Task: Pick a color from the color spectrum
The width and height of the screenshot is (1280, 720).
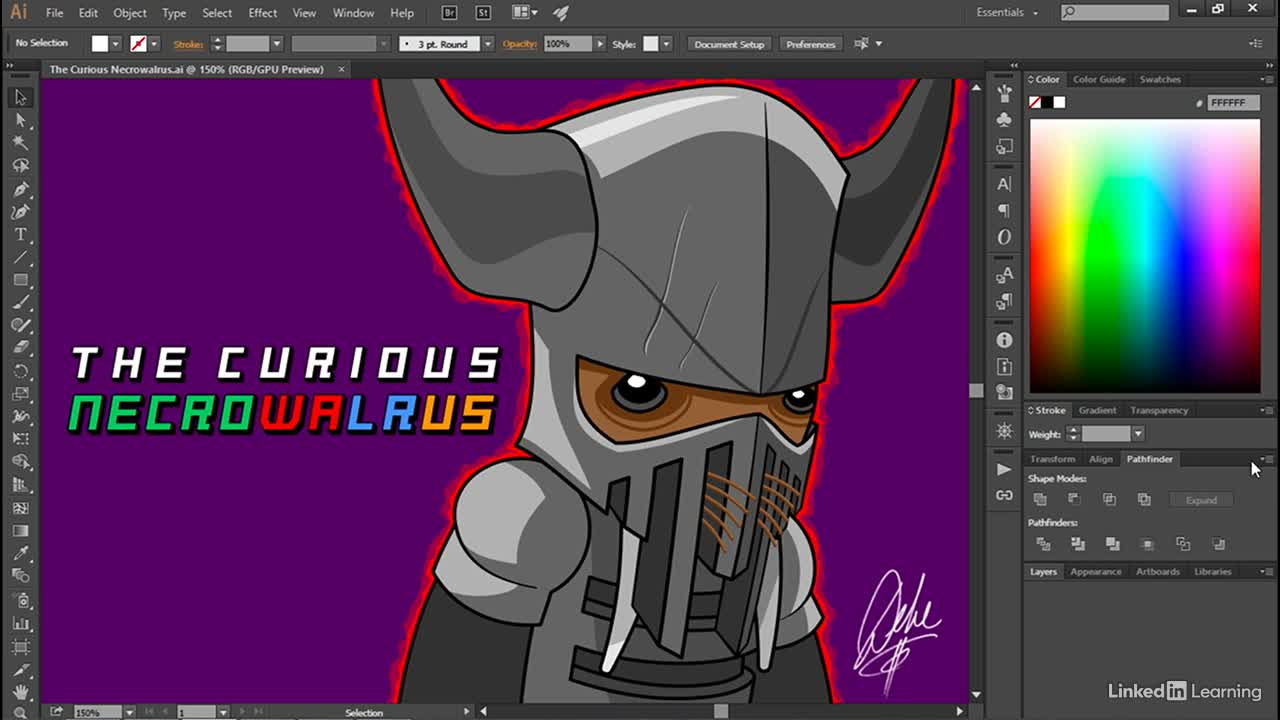Action: tap(1145, 256)
